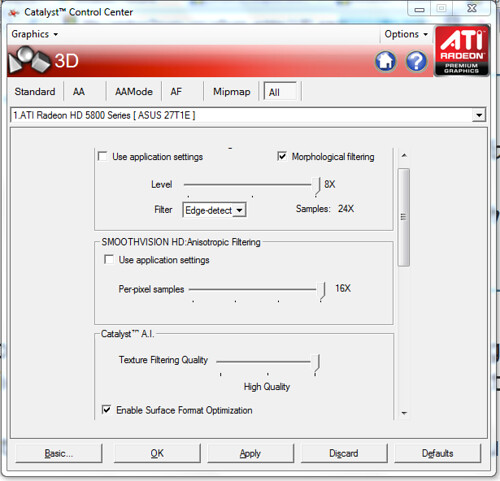Open the Graphics menu
This screenshot has width=500, height=481.
coord(35,34)
